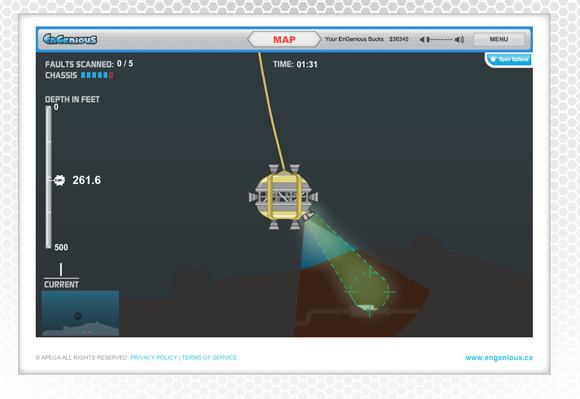Open the Privacy Policy link
This screenshot has height=399, width=580.
(154, 358)
